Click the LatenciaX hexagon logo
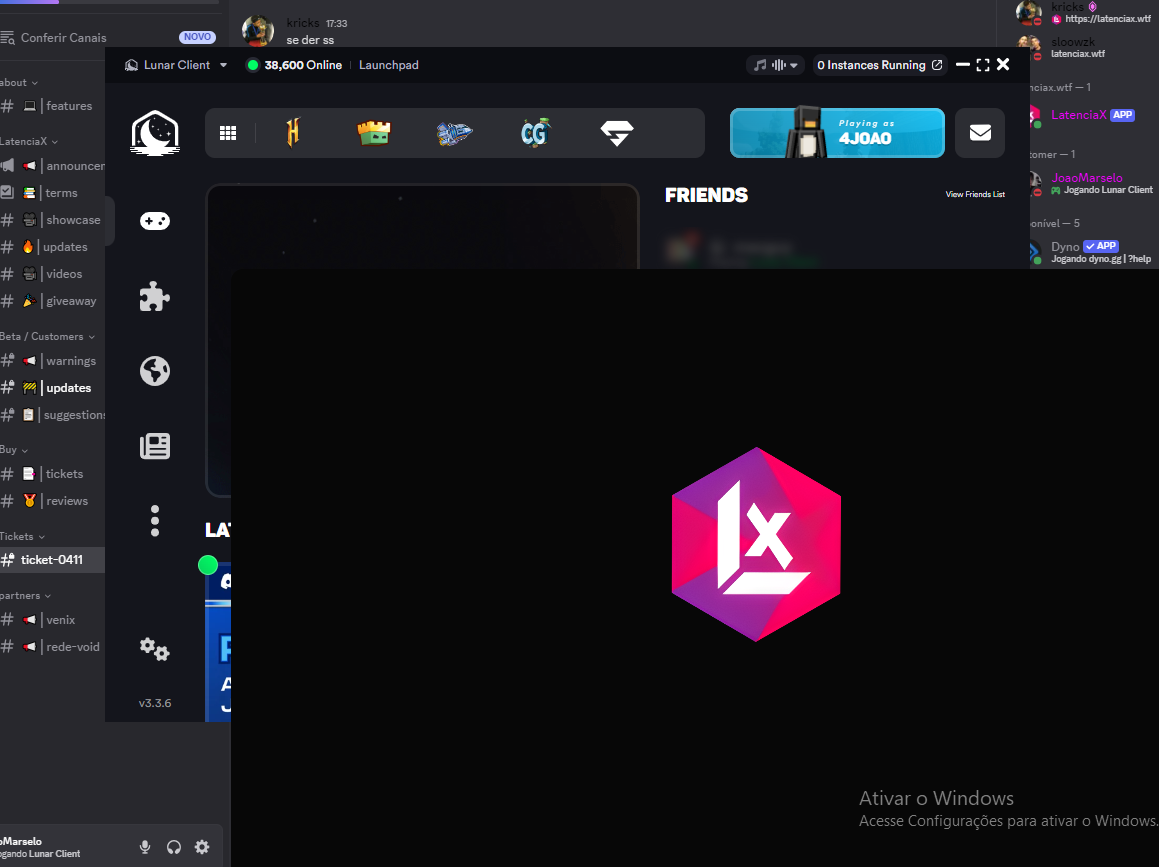Screen dimensions: 1159x867 pos(756,544)
